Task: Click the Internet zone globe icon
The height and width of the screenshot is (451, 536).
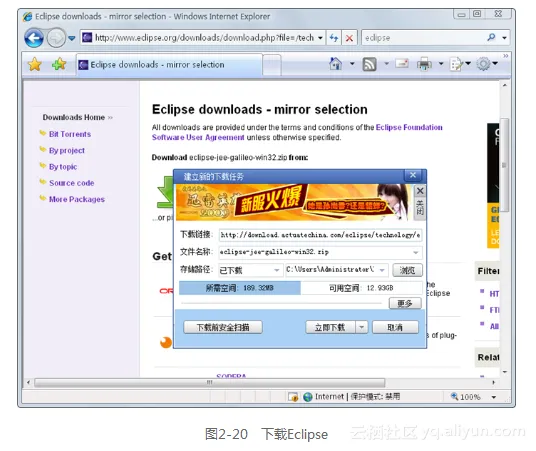Action: pos(308,397)
